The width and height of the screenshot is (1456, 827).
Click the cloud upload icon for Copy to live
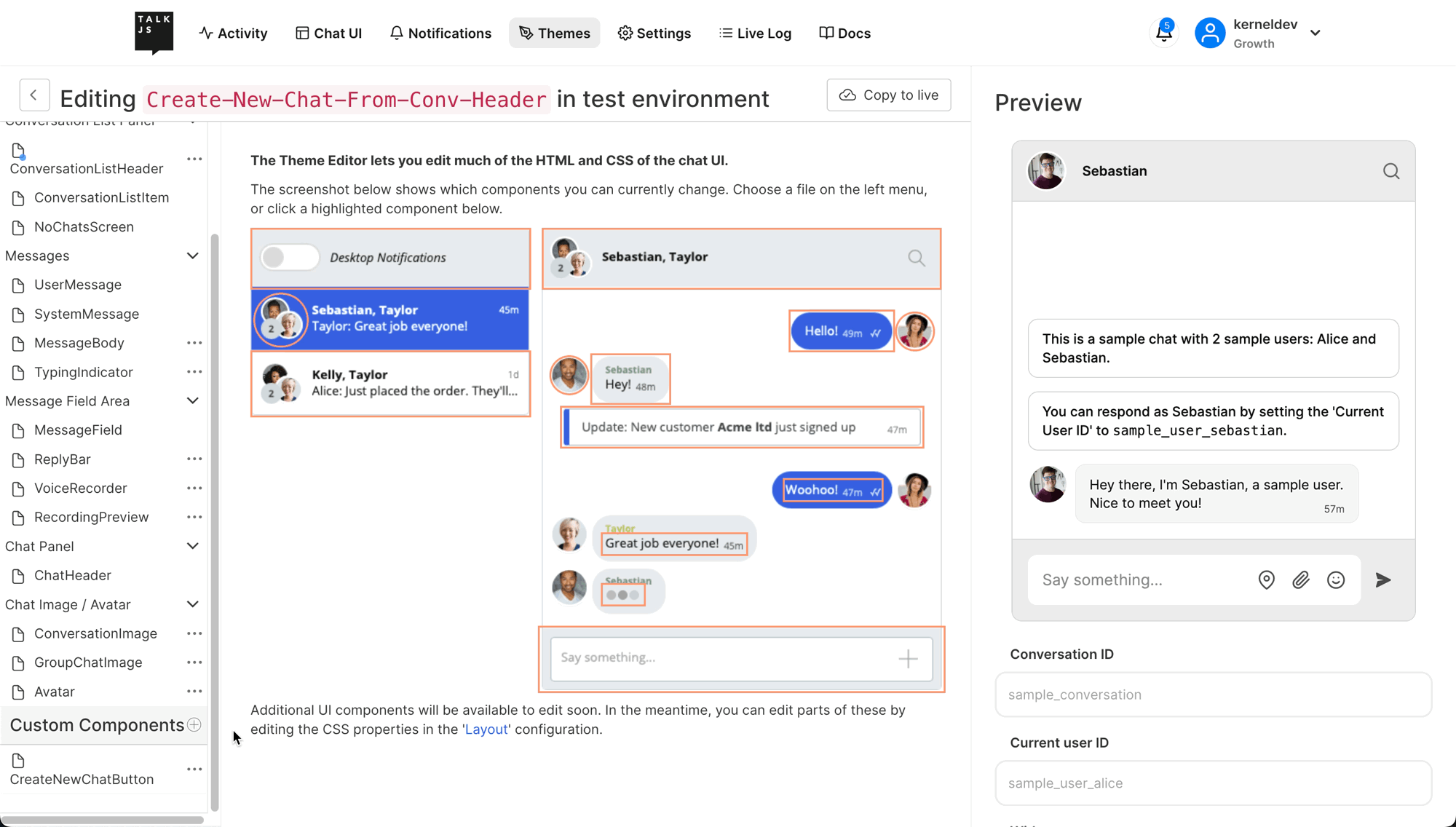[x=849, y=95]
